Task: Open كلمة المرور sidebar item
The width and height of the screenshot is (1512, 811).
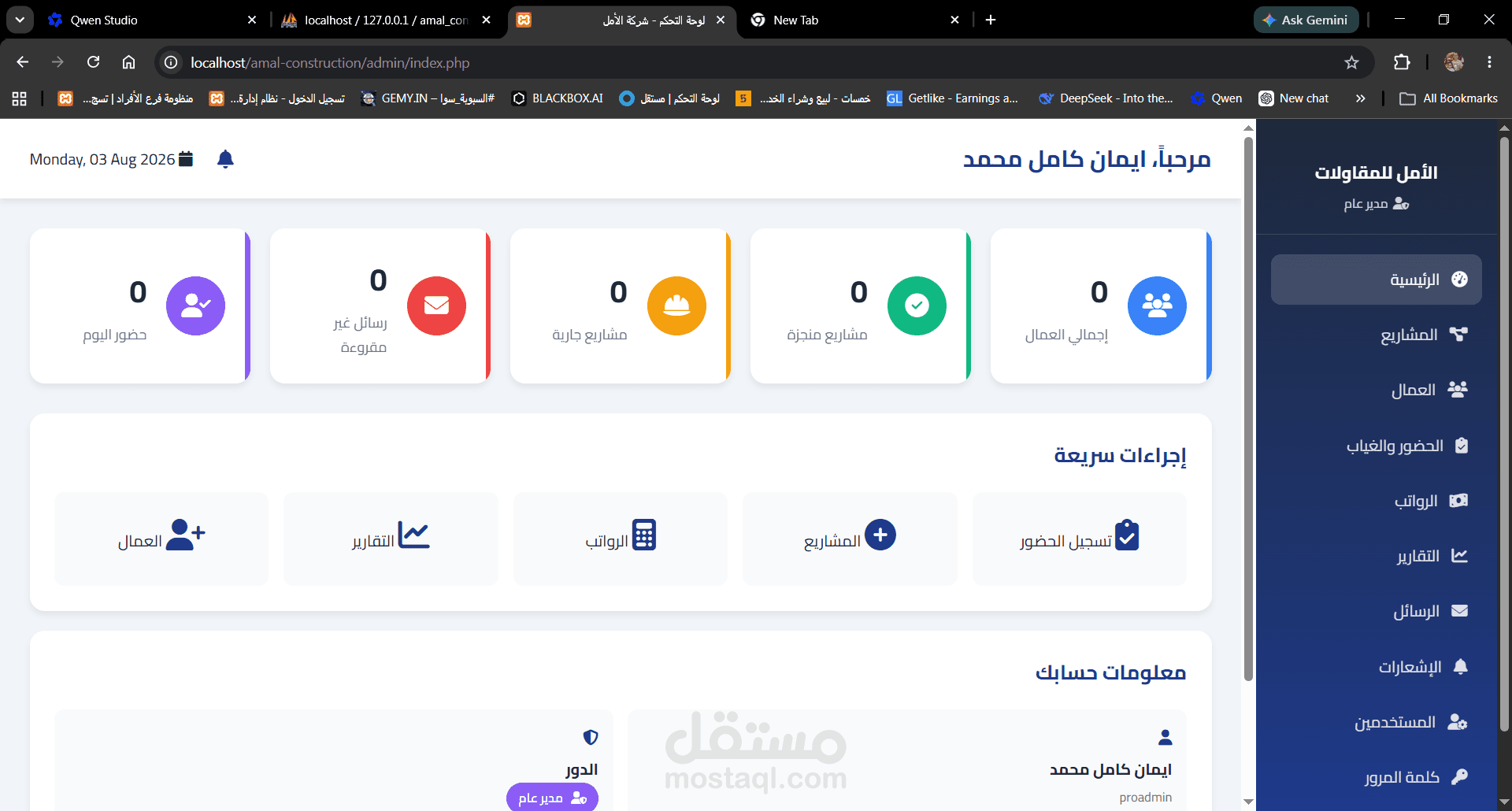Action: pos(1376,777)
